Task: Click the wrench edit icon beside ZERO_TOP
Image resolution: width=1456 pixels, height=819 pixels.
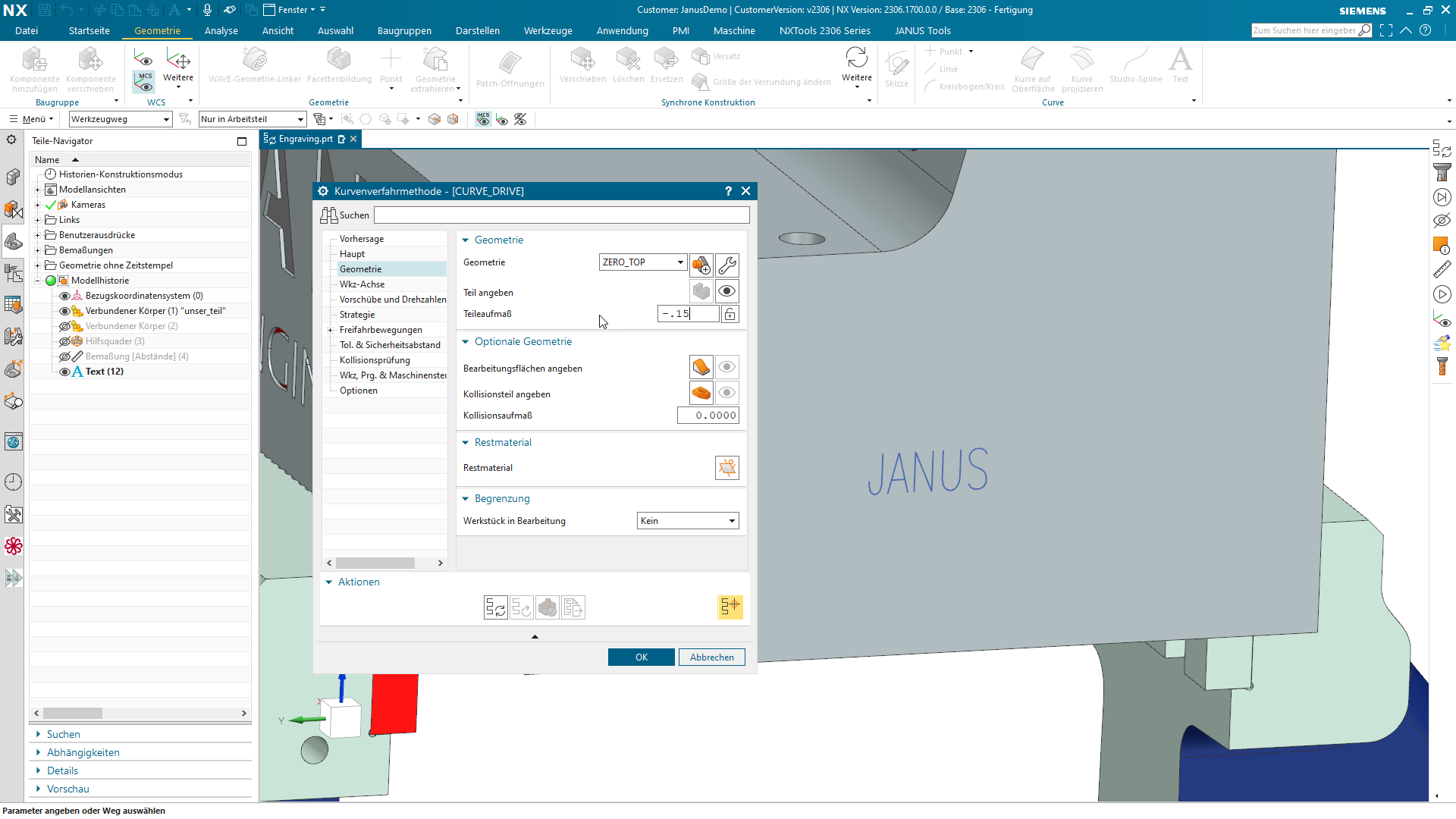Action: (x=726, y=265)
